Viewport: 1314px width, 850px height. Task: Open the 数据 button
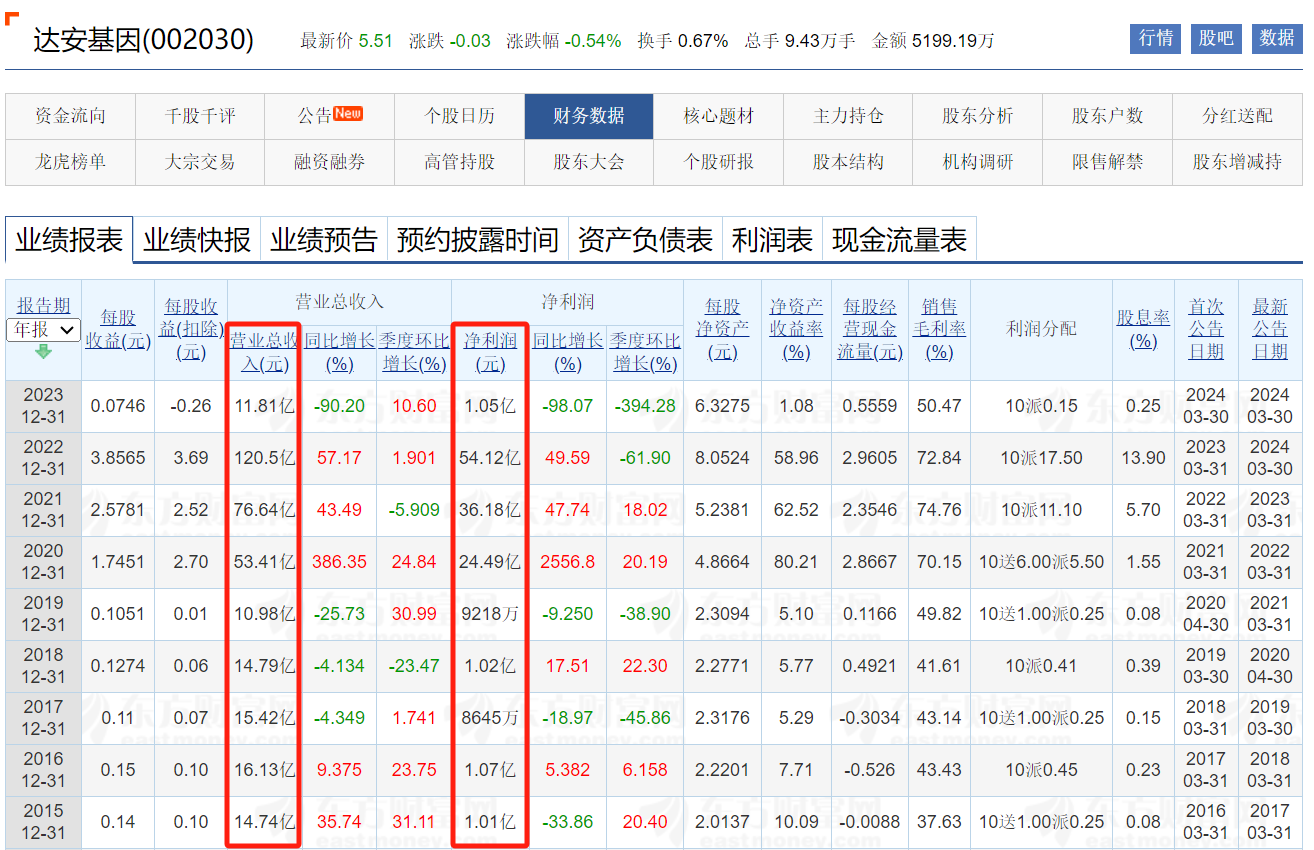pos(1277,38)
